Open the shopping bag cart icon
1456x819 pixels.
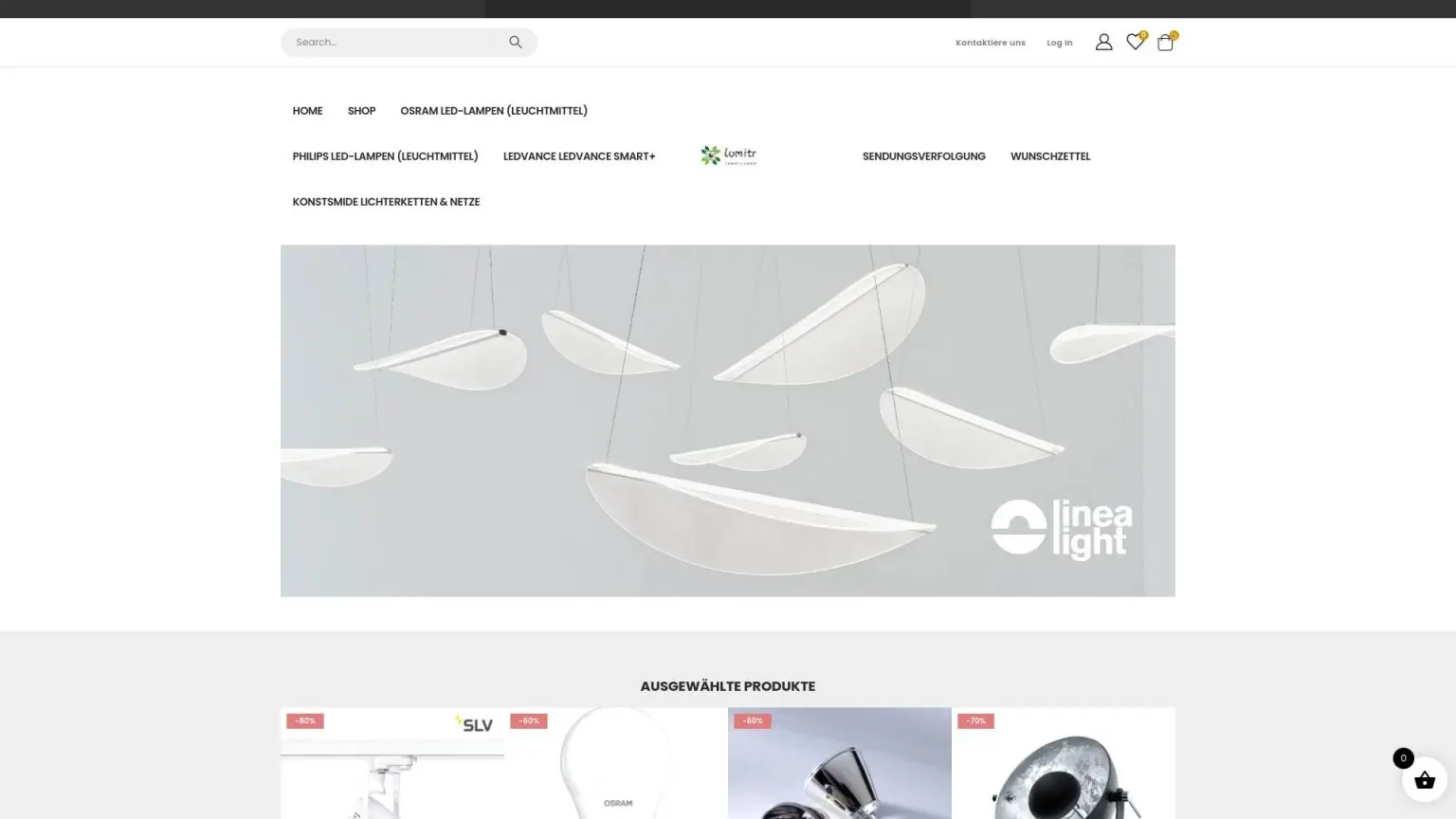[1165, 42]
